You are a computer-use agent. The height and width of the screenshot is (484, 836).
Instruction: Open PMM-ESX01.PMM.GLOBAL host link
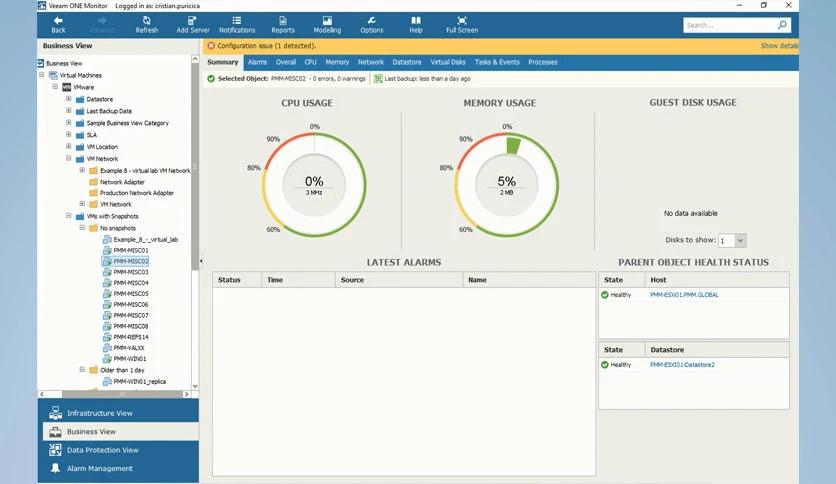point(684,295)
